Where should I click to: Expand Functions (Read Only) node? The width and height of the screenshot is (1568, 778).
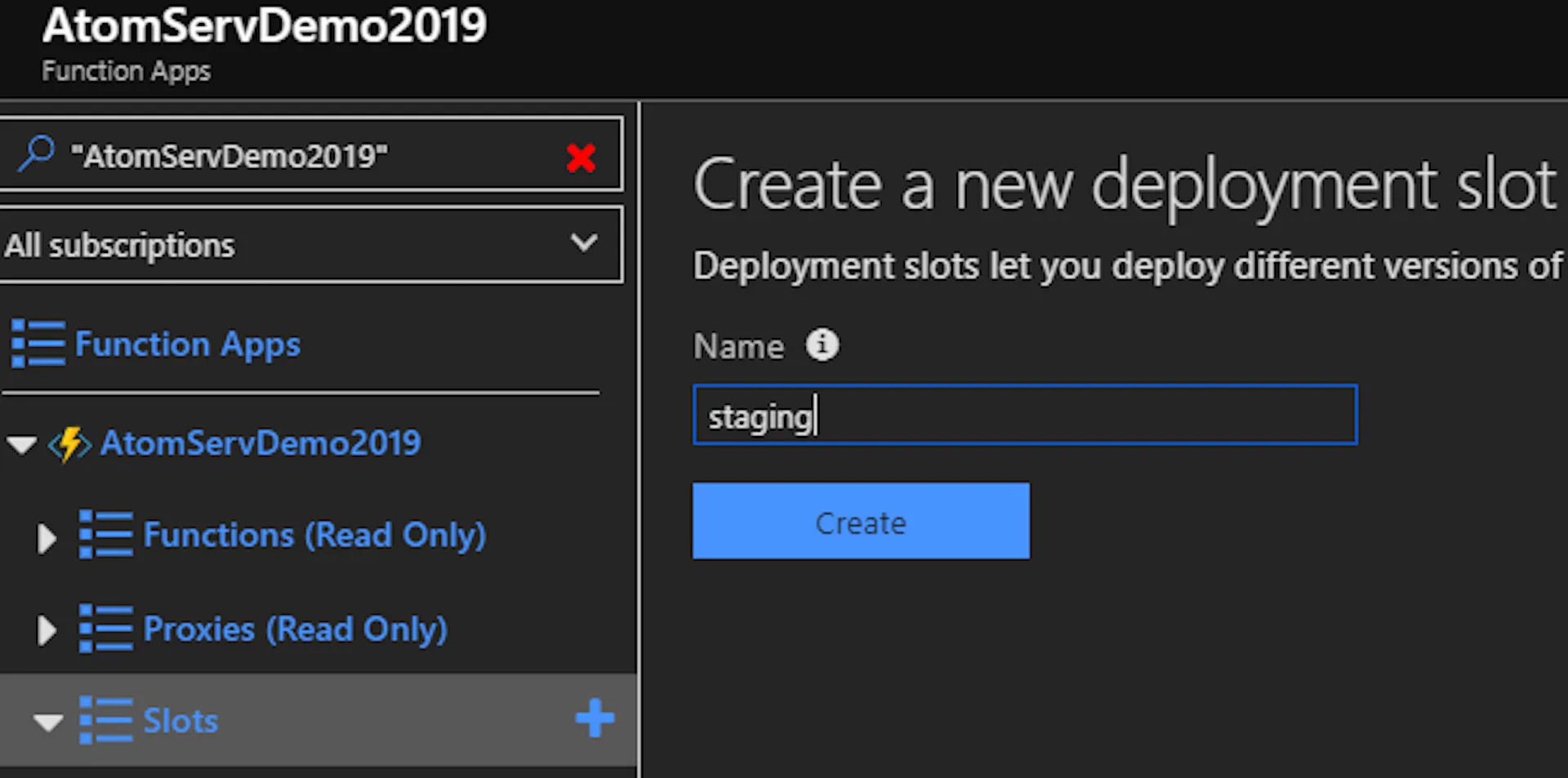47,538
